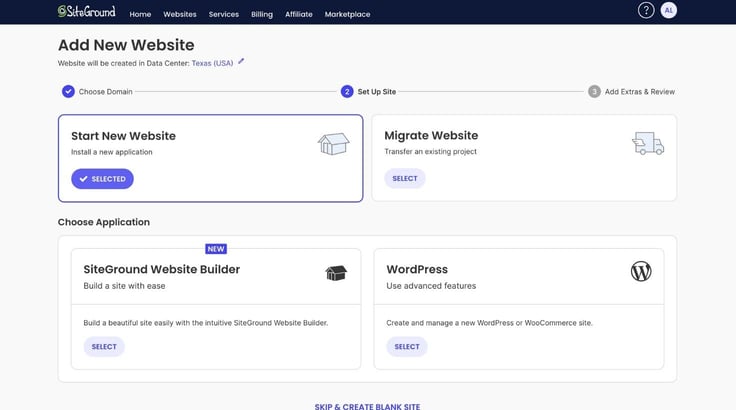Click the step 3 circle icon
736x410 pixels.
pyautogui.click(x=594, y=91)
